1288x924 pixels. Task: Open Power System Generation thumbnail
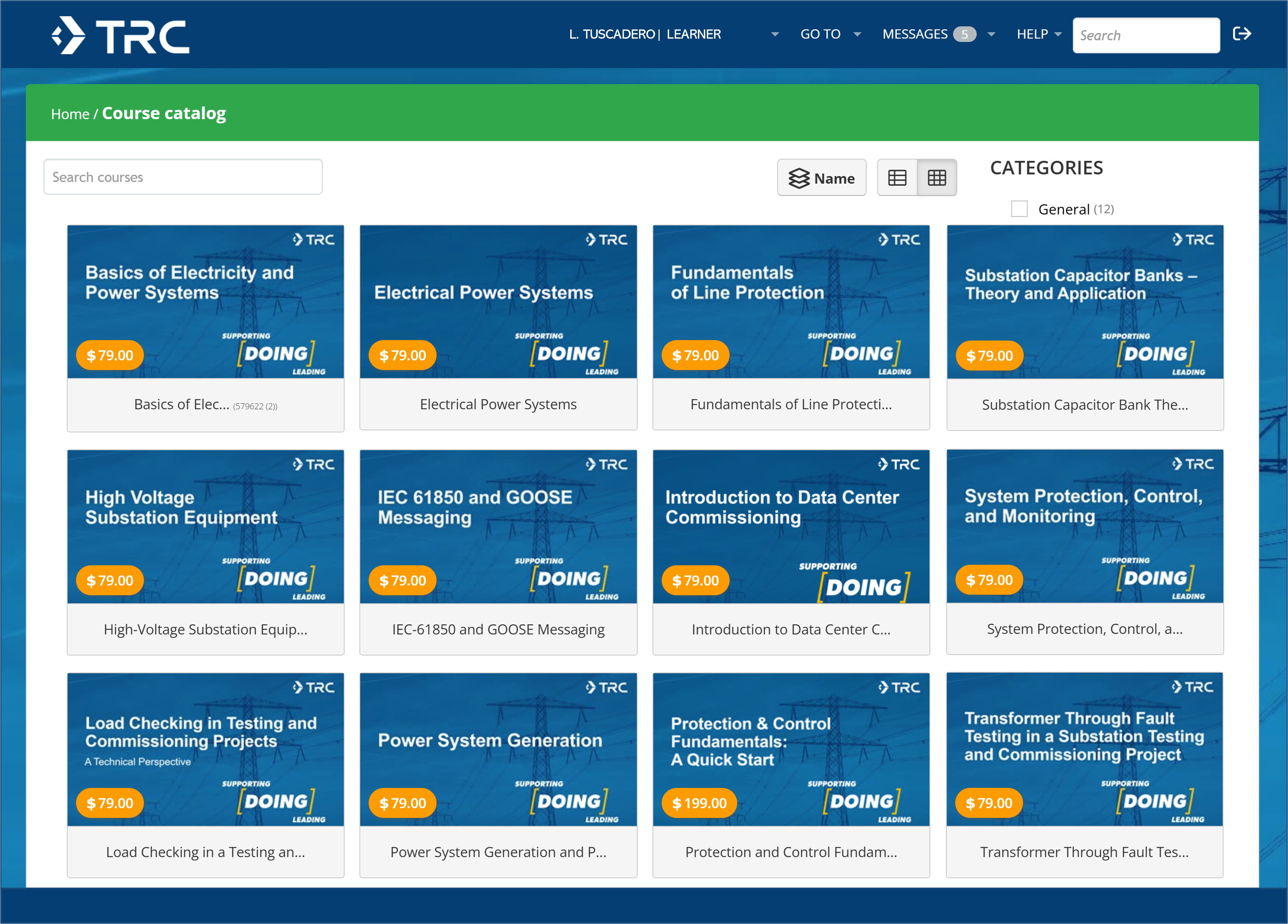click(x=498, y=750)
